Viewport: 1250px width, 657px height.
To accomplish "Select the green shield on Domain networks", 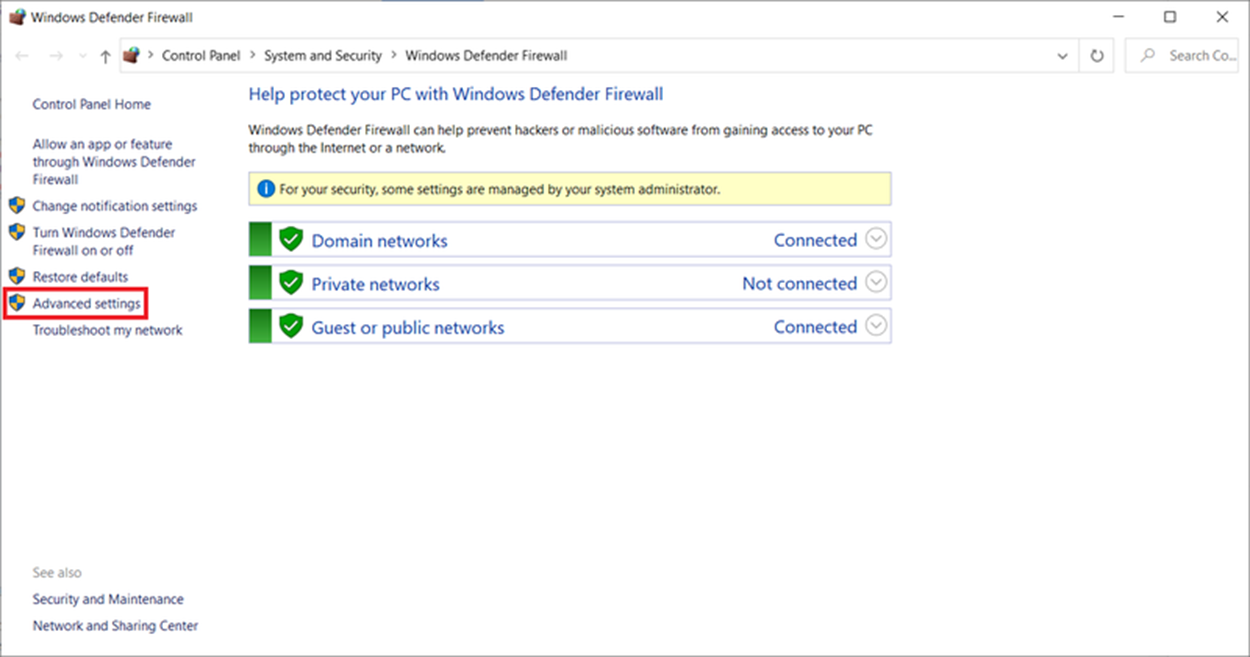I will 290,238.
